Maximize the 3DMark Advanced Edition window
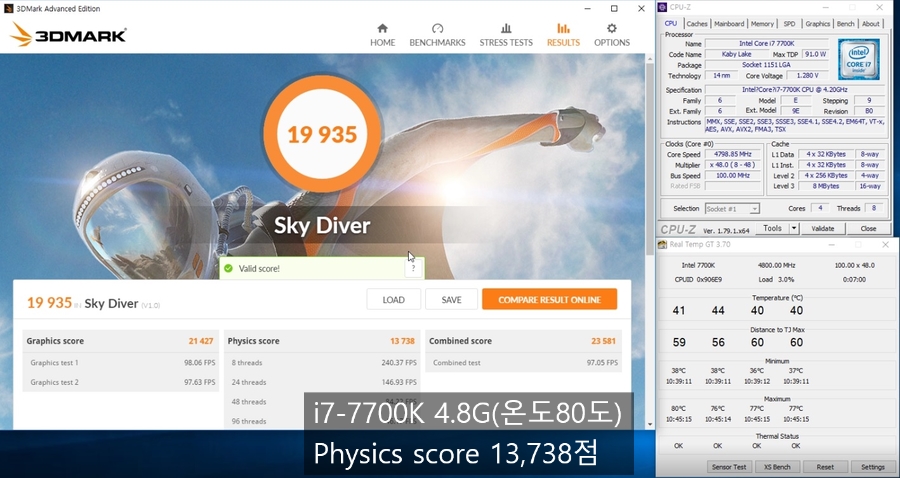This screenshot has height=478, width=900. tap(614, 9)
